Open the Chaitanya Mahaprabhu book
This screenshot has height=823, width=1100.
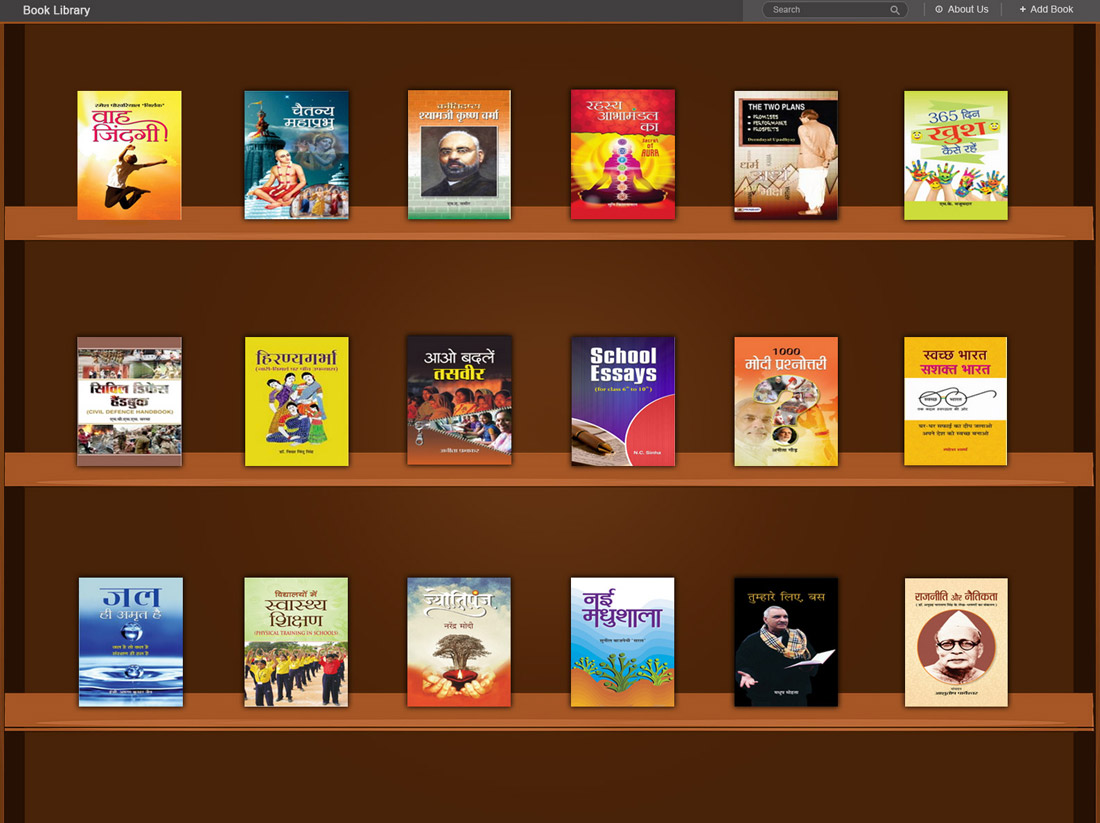(297, 155)
